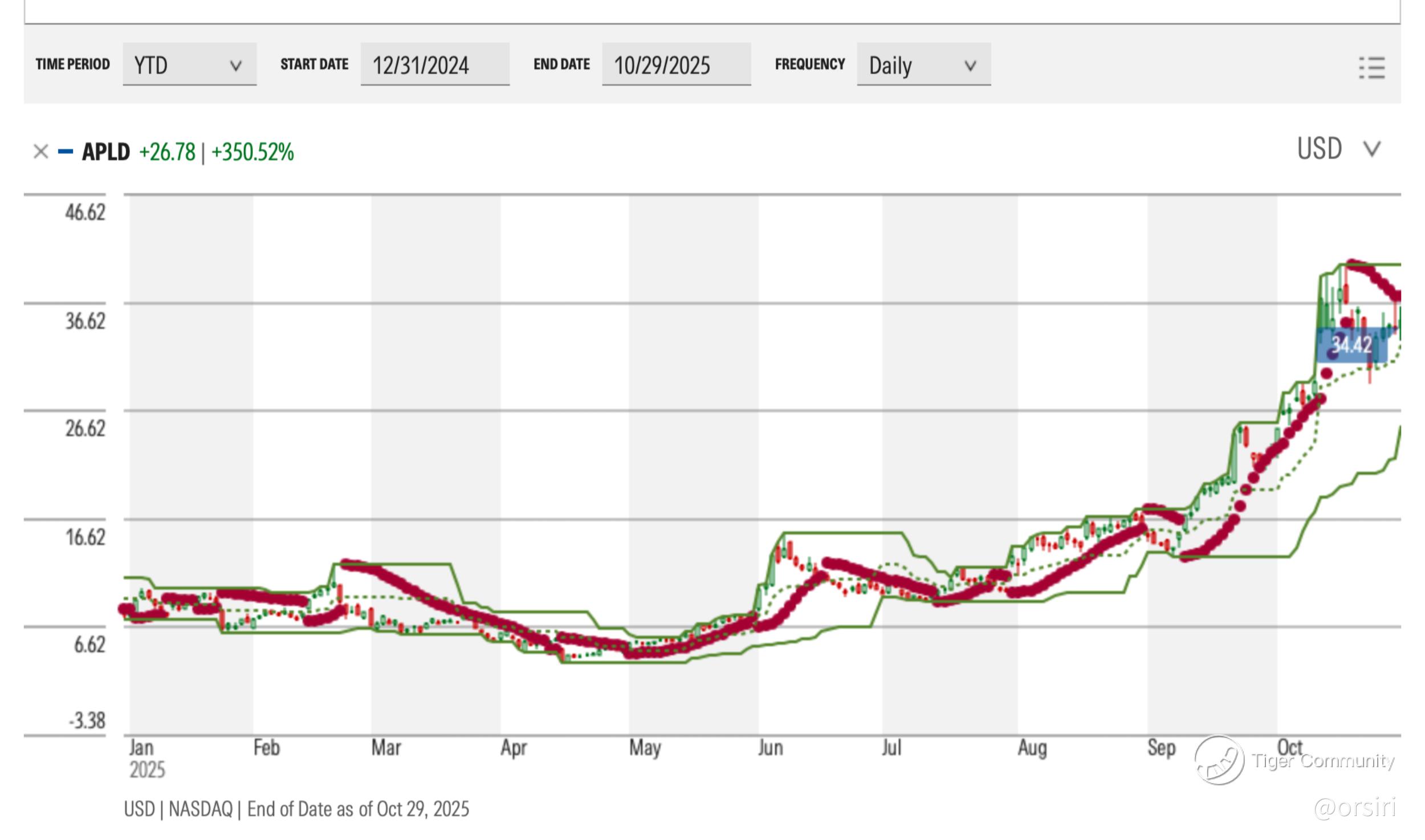
Task: Click the list view icon at top right
Action: point(1371,68)
